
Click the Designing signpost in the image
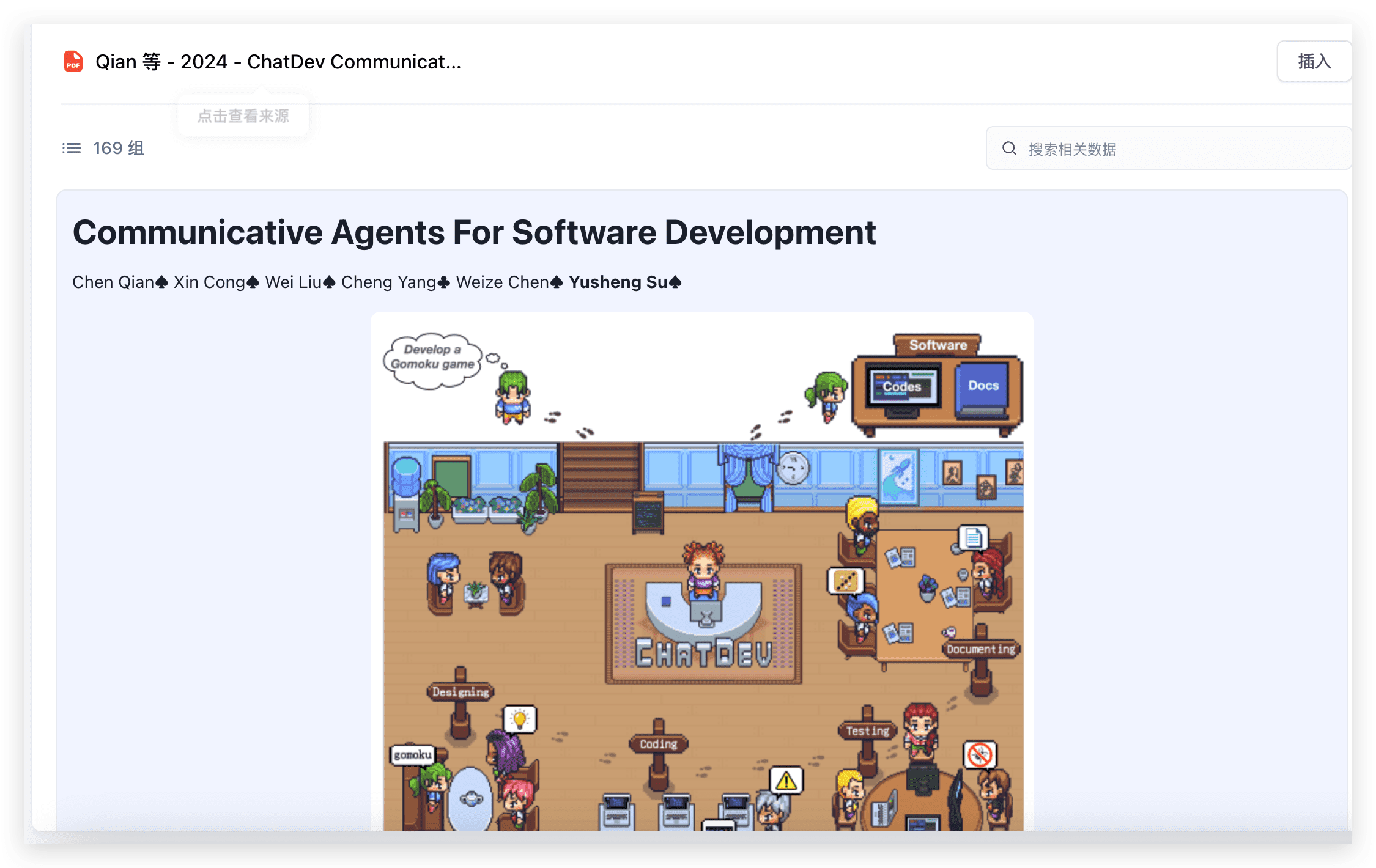coord(461,692)
